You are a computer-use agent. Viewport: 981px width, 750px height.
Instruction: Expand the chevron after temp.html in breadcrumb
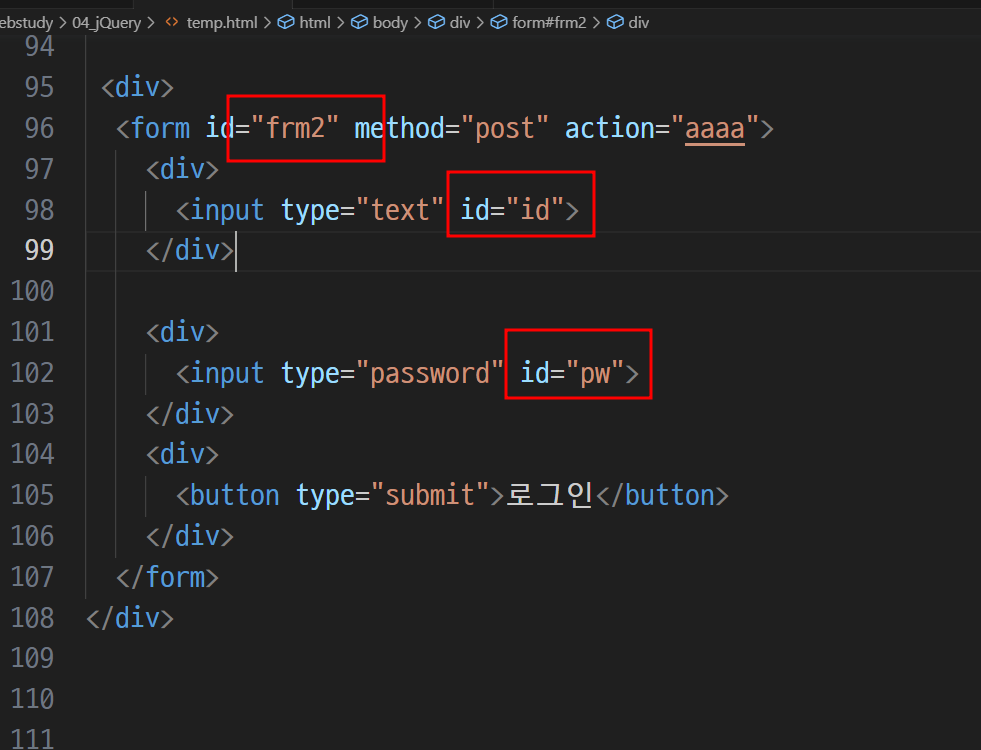267,23
